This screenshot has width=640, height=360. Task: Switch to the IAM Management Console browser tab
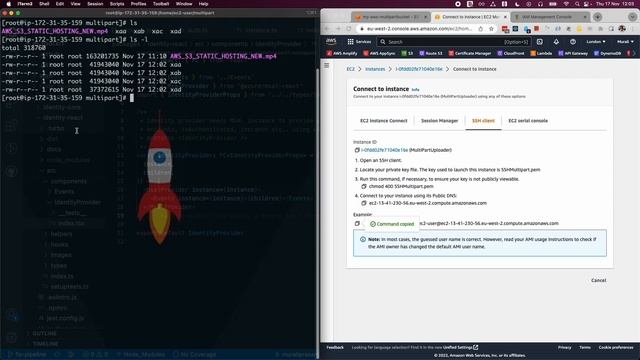(x=550, y=17)
